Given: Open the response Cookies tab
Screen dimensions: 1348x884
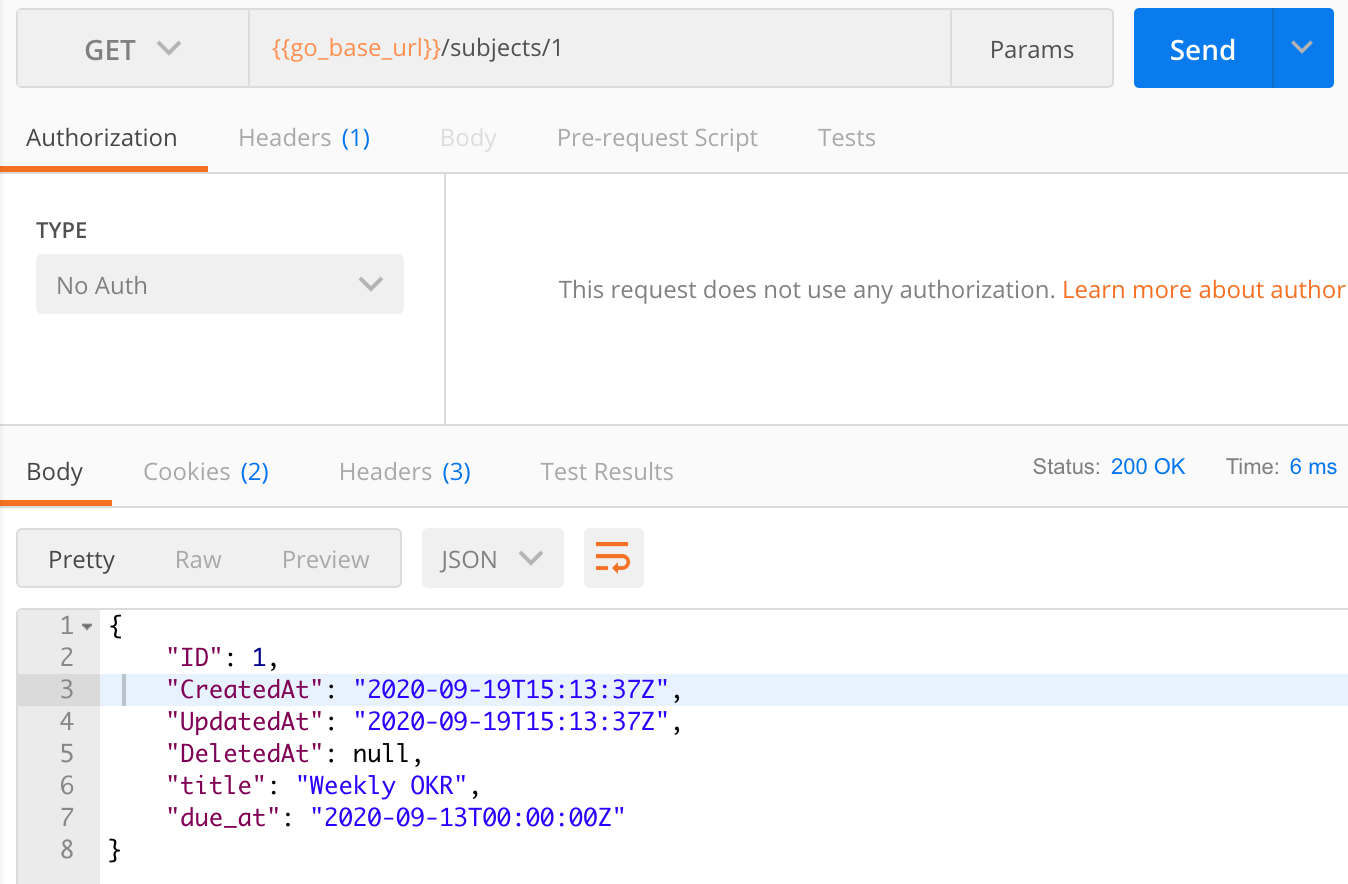Looking at the screenshot, I should 206,472.
